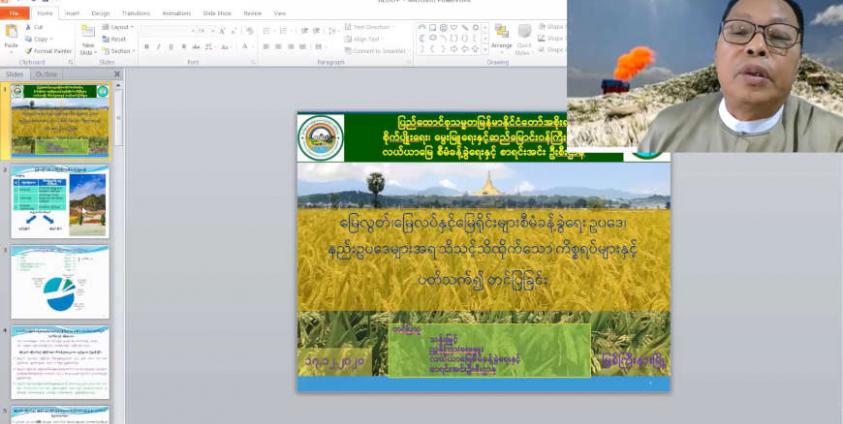Image resolution: width=843 pixels, height=424 pixels.
Task: Toggle Underline formatting
Action: (x=171, y=47)
